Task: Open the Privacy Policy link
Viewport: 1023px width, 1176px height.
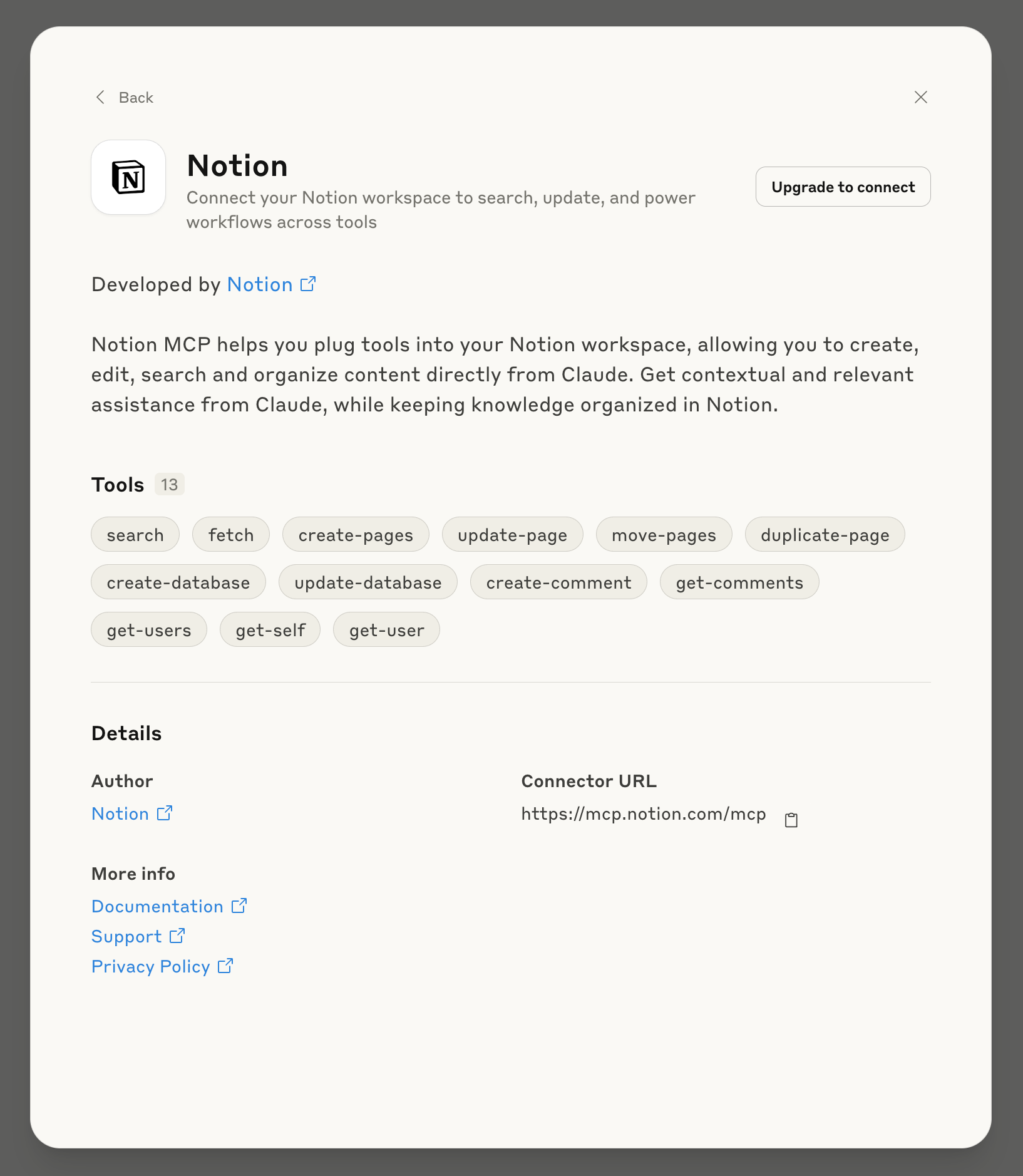Action: point(151,966)
